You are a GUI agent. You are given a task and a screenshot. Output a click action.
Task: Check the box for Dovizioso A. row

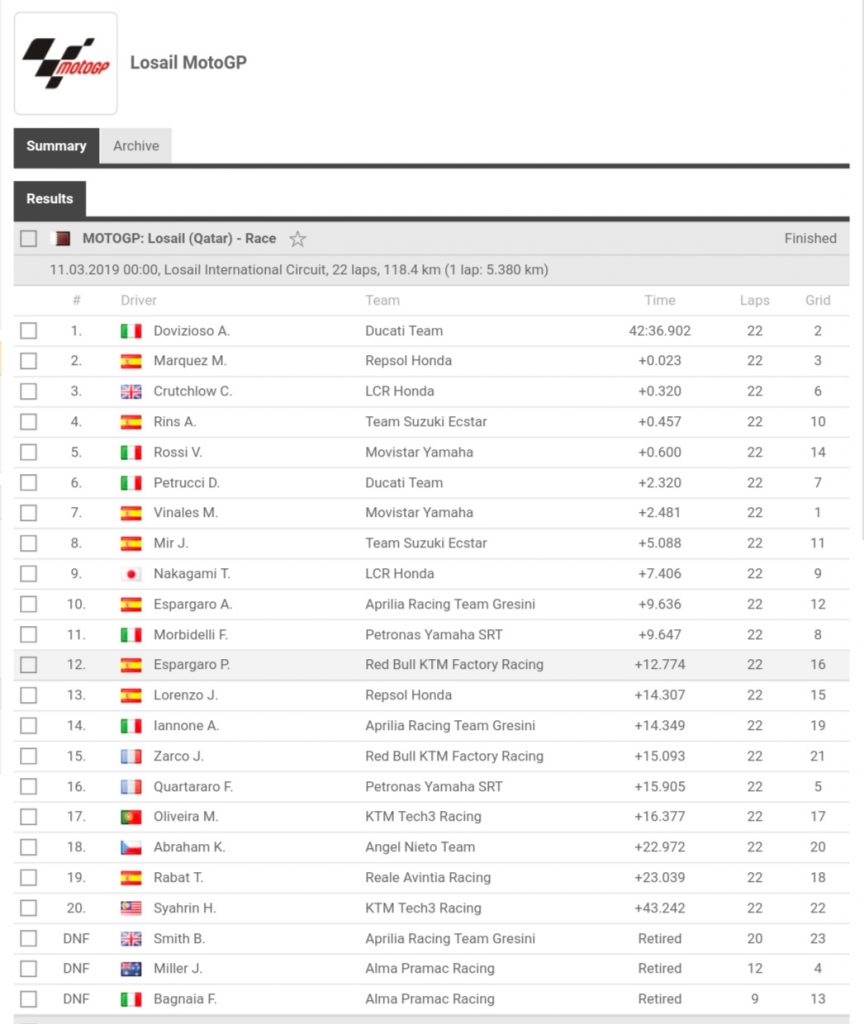click(x=28, y=331)
